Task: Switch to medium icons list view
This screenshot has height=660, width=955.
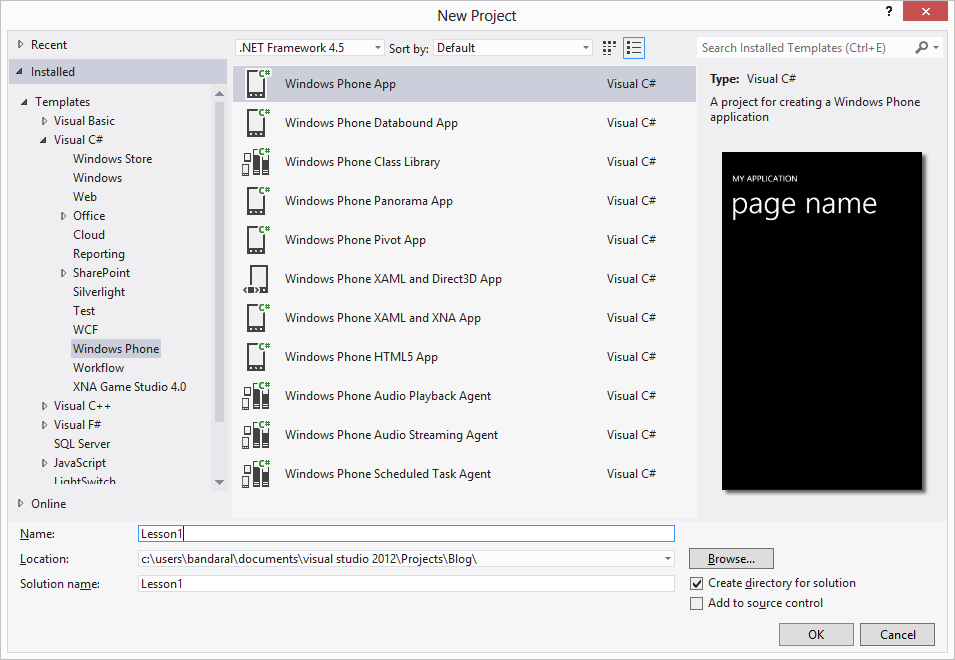Action: [x=634, y=48]
